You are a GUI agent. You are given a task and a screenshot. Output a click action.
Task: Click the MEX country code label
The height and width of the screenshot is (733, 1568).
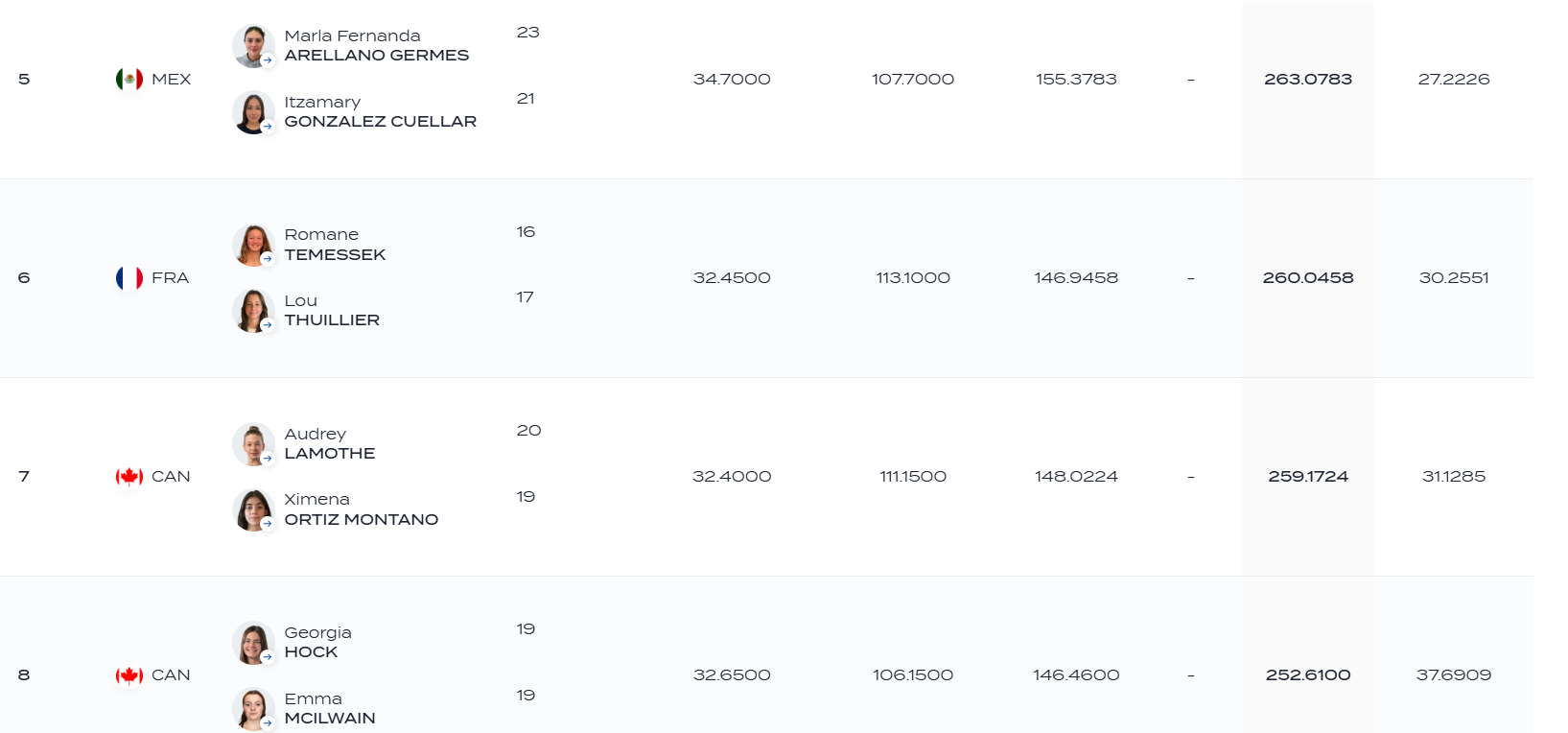pos(172,80)
